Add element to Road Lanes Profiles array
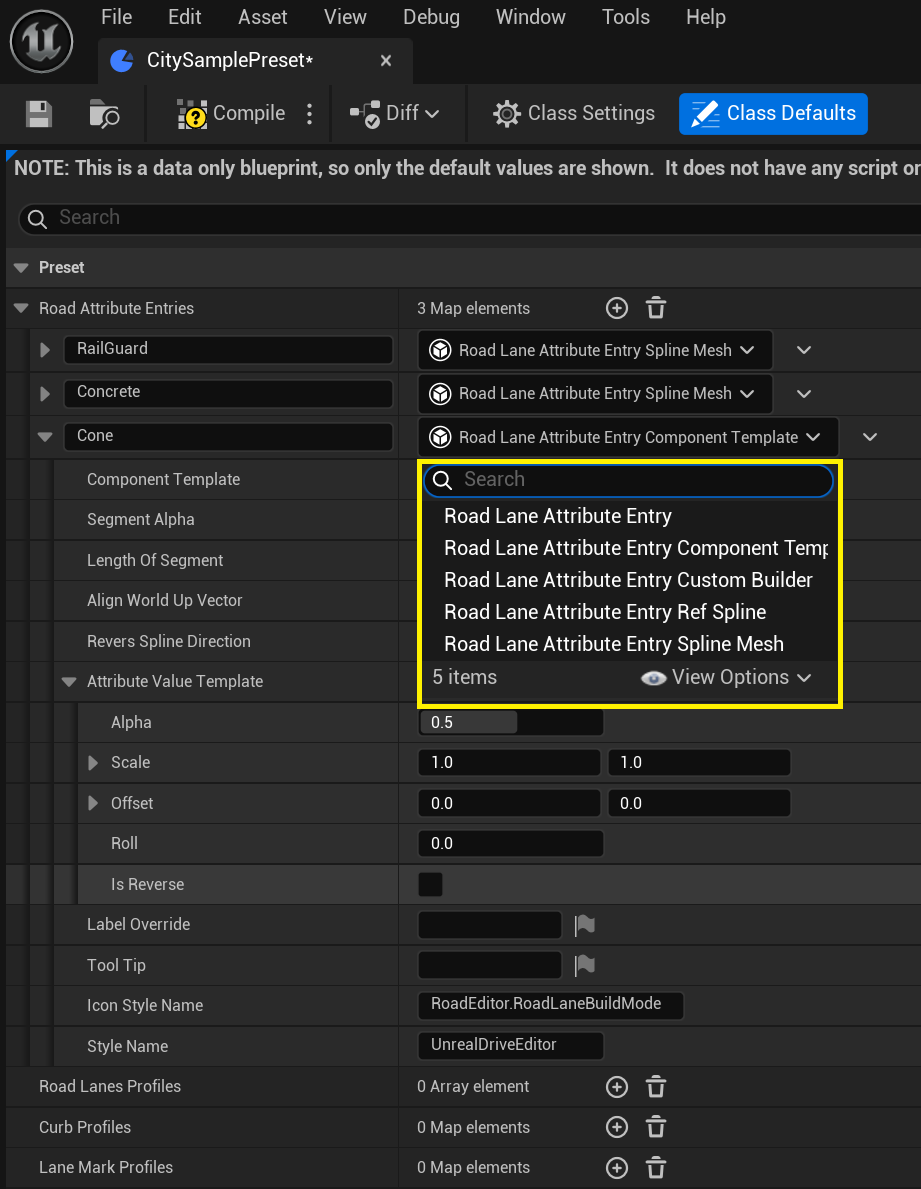This screenshot has width=921, height=1189. click(617, 1087)
